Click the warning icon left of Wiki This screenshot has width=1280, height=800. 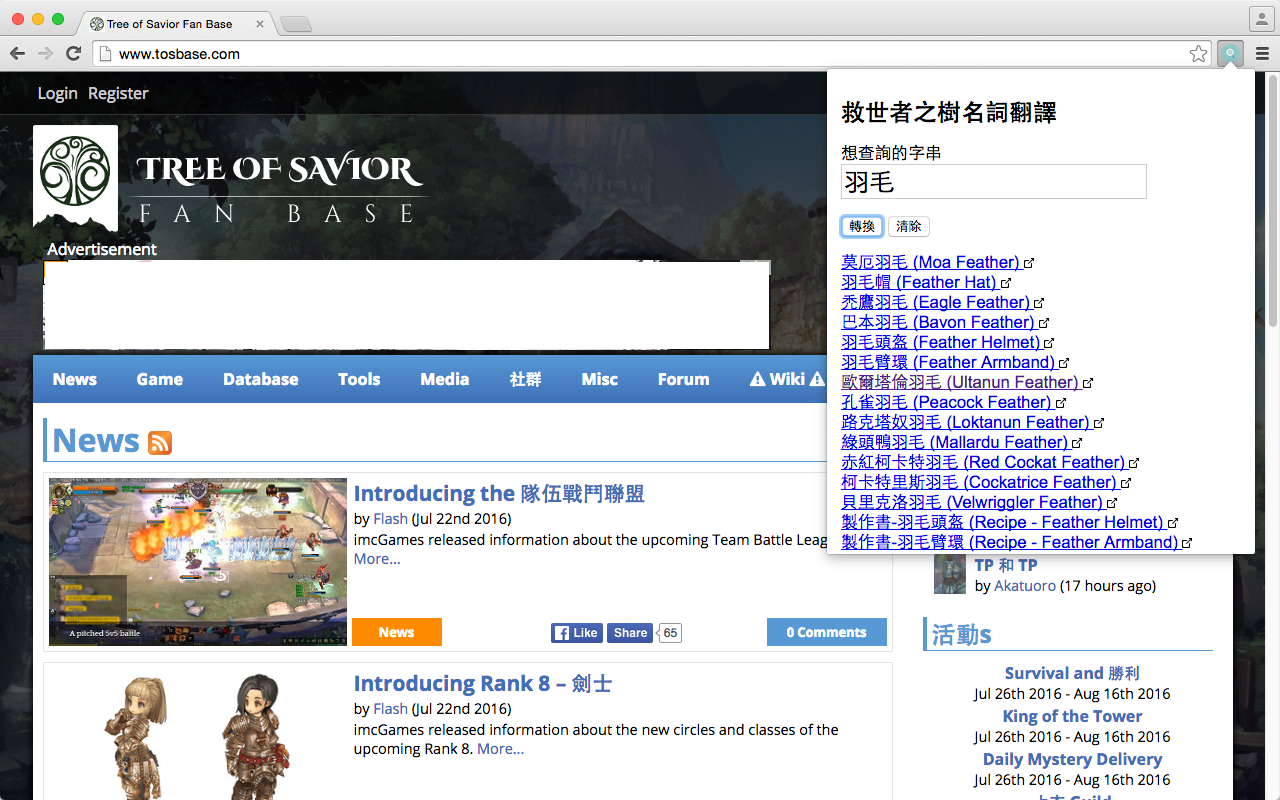point(757,379)
